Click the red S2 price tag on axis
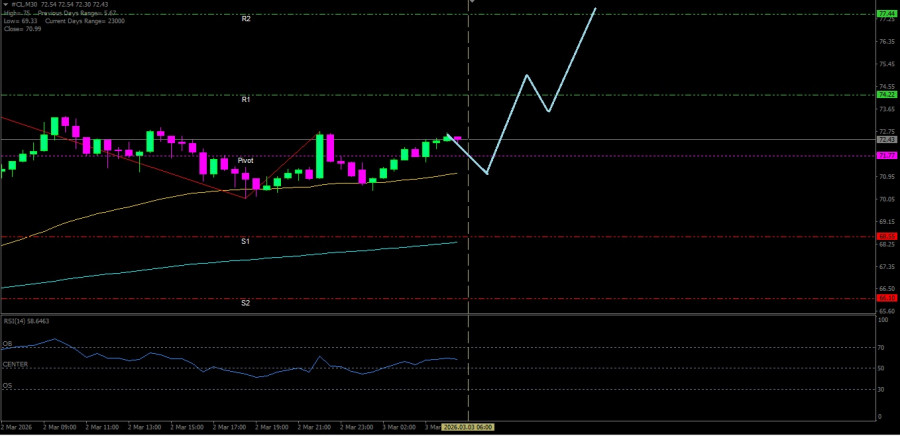 (885, 298)
